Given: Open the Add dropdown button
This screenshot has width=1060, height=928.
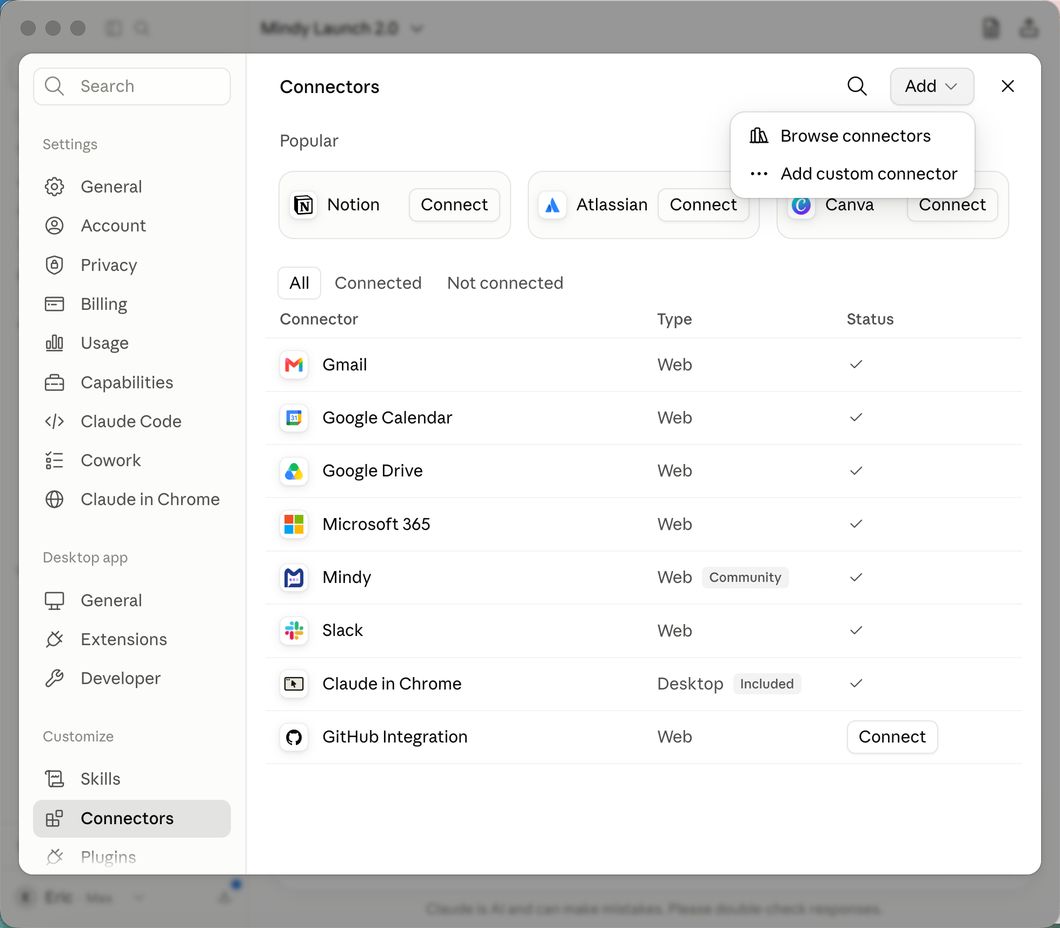Looking at the screenshot, I should pyautogui.click(x=931, y=86).
